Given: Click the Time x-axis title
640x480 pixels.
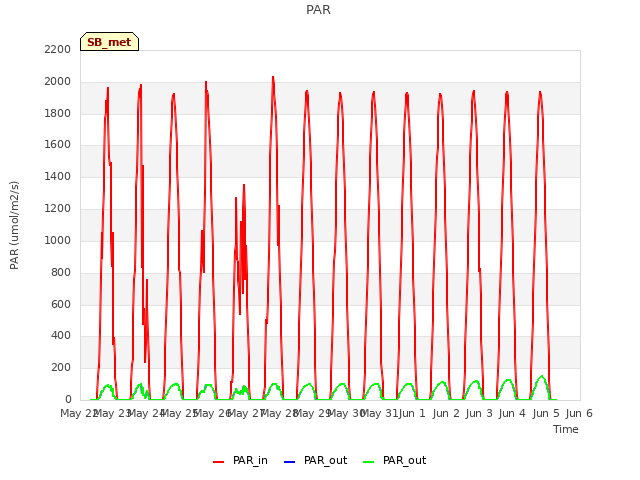Looking at the screenshot, I should pos(565,429).
